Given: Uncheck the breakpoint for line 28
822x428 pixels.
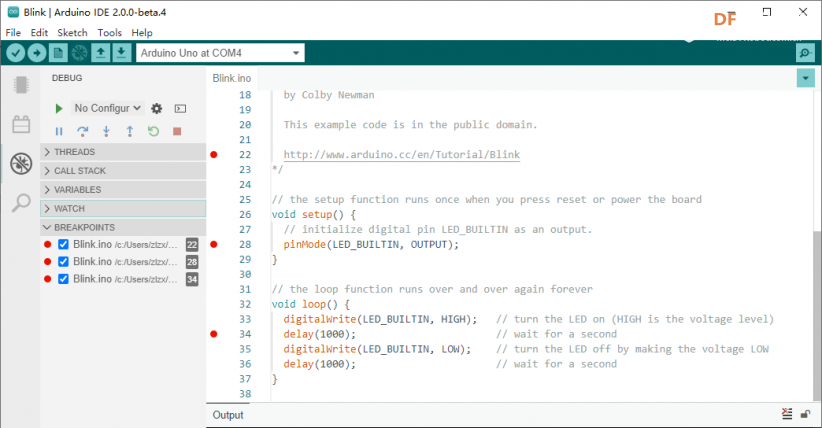Looking at the screenshot, I should point(63,262).
